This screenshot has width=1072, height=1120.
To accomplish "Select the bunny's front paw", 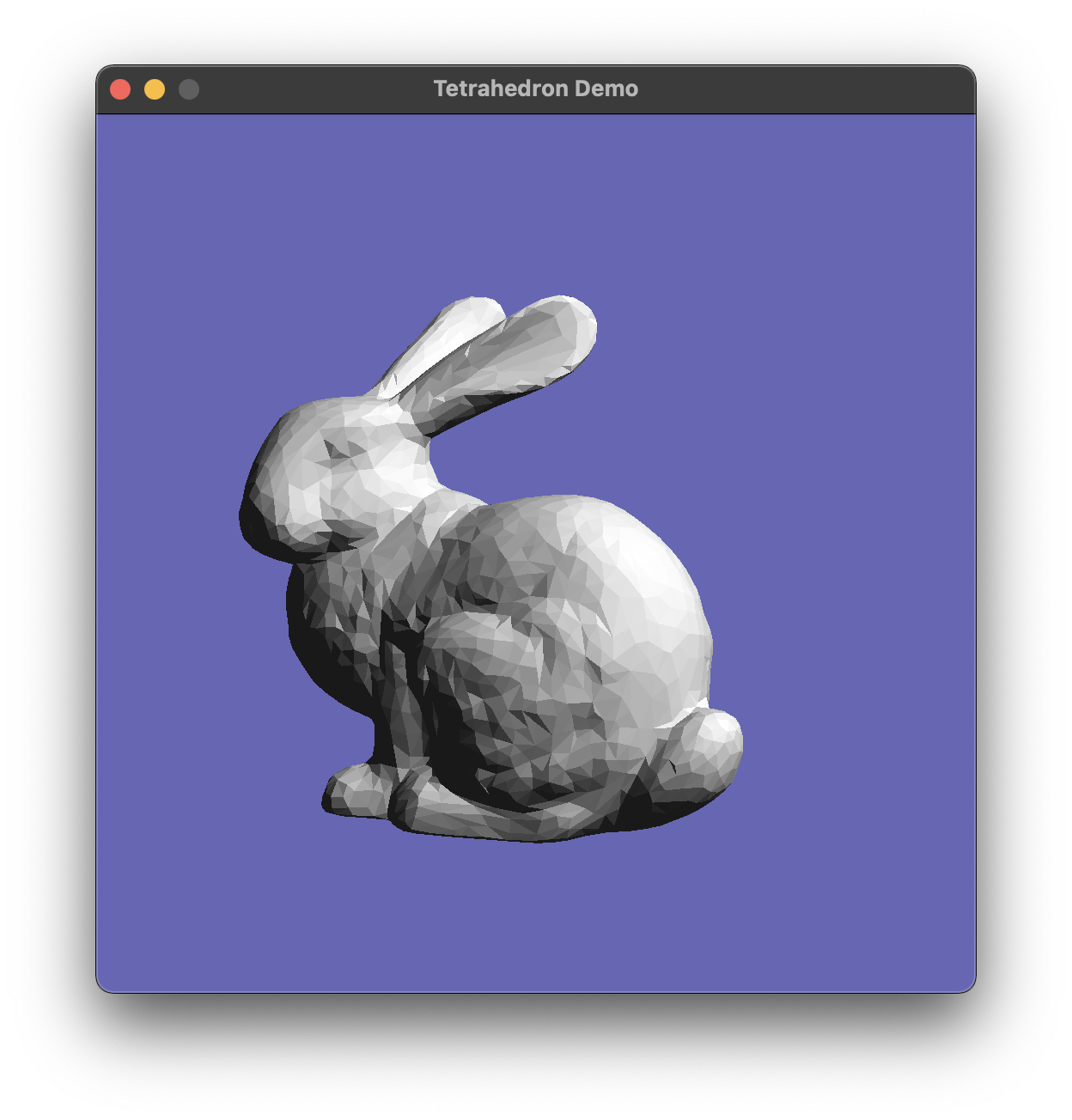I will (354, 790).
